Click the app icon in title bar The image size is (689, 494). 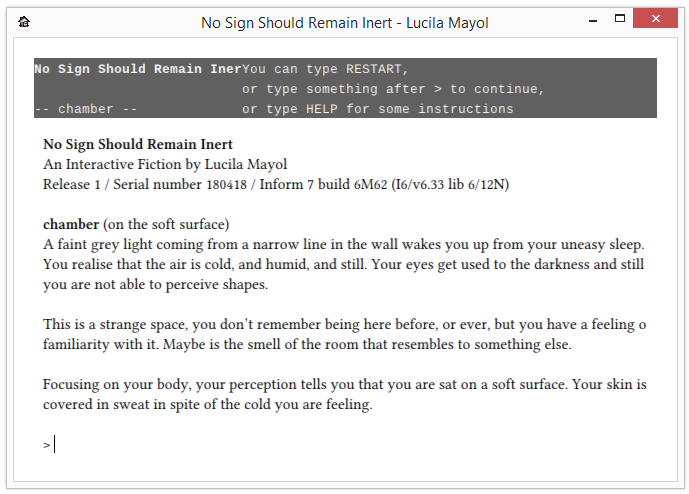click(24, 21)
